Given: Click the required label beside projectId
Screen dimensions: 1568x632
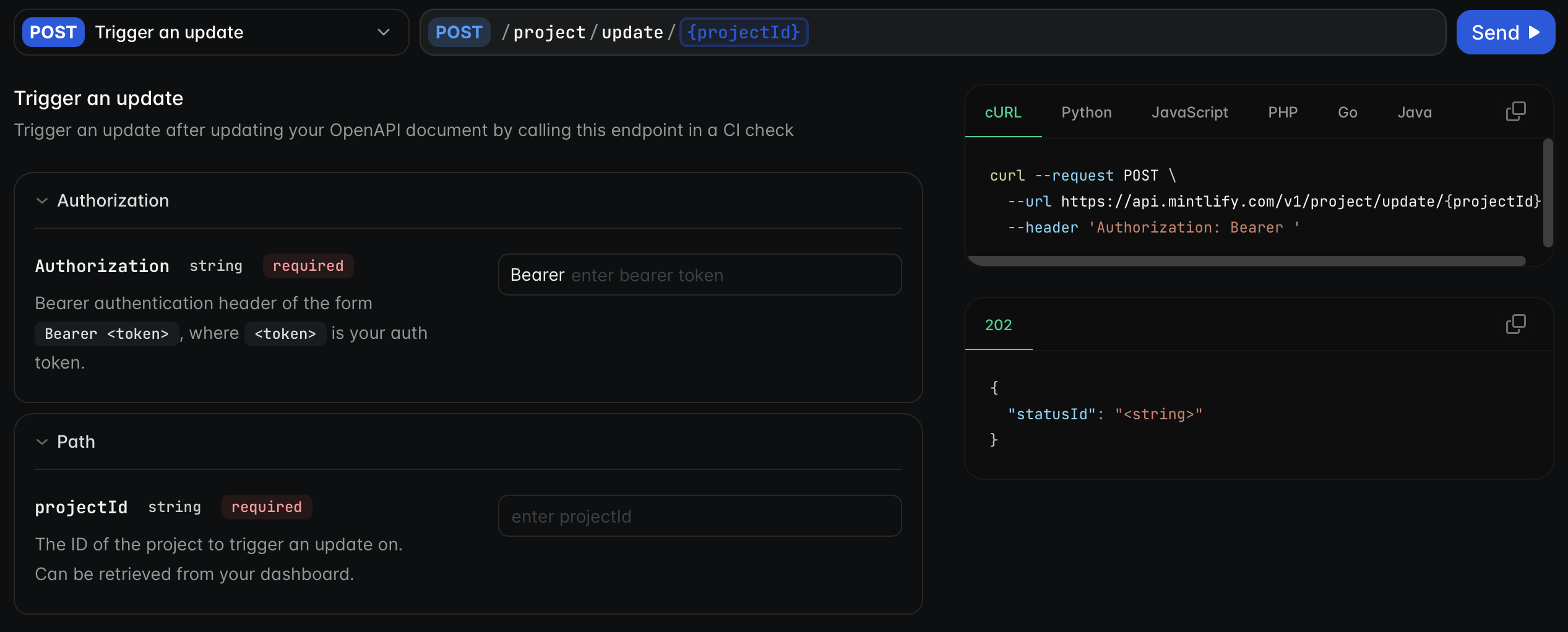Looking at the screenshot, I should click(266, 506).
